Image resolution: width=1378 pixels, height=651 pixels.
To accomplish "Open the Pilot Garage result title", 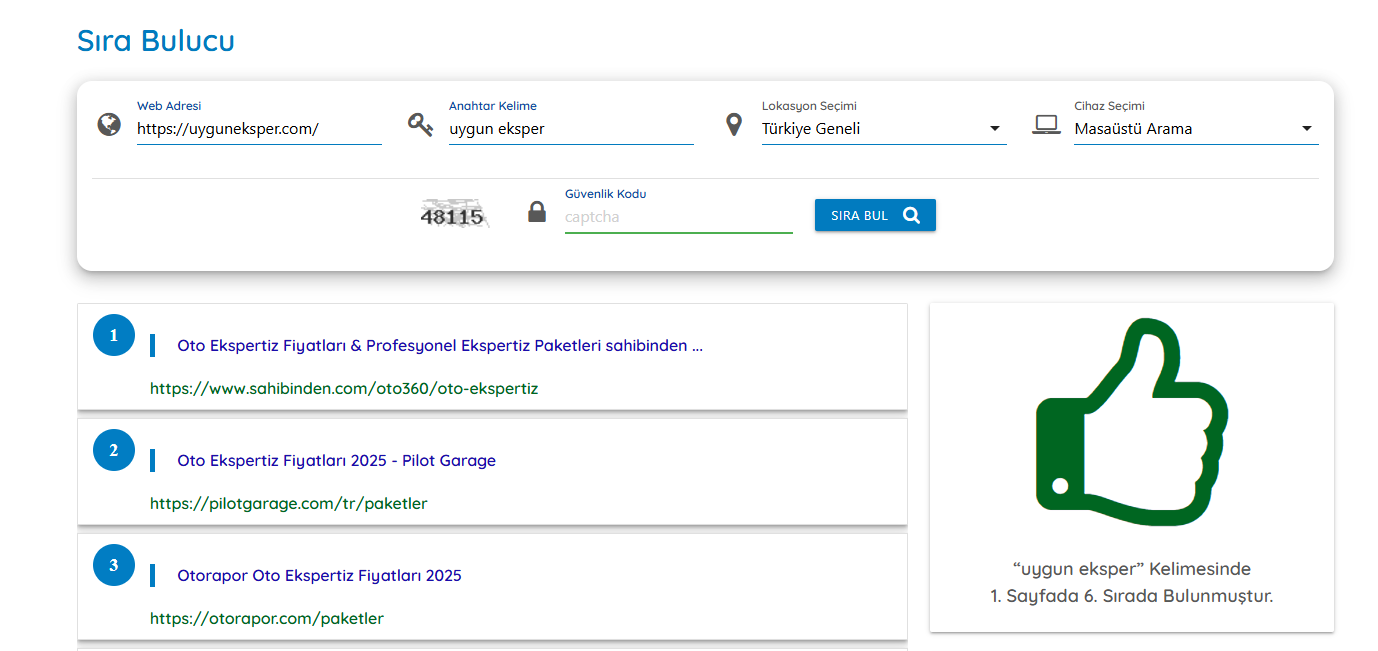I will [x=337, y=461].
